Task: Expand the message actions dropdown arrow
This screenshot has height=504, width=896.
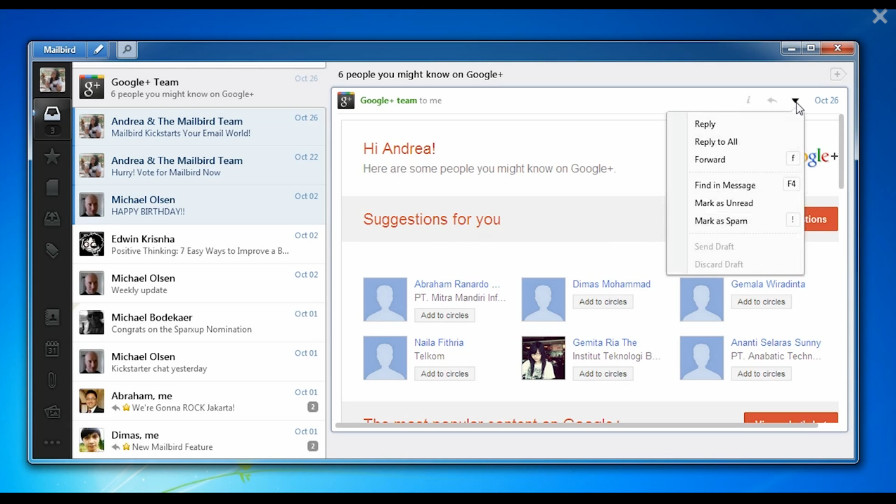Action: [x=796, y=101]
